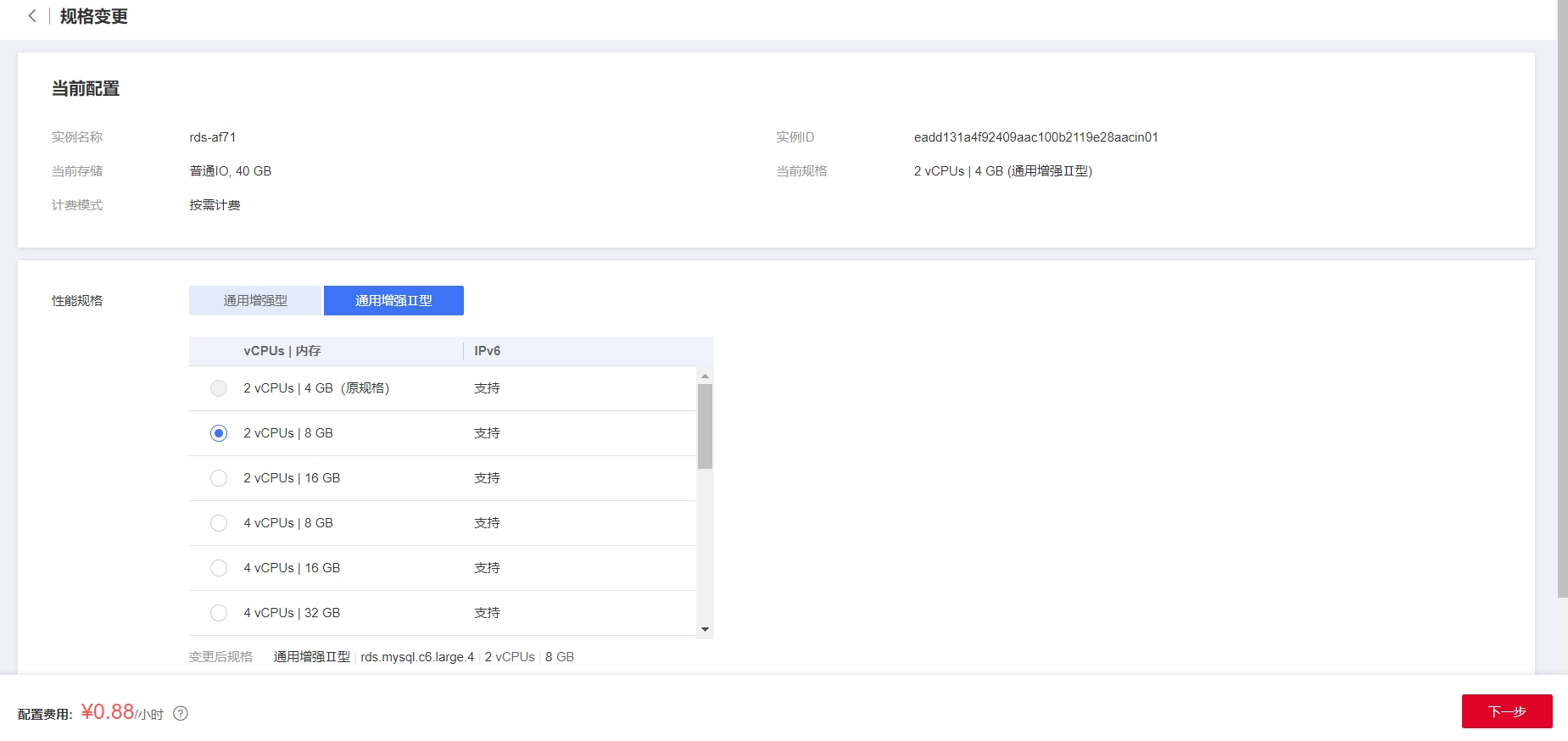Select the 2 vCPUs | 4 GB original spec radio

[219, 388]
